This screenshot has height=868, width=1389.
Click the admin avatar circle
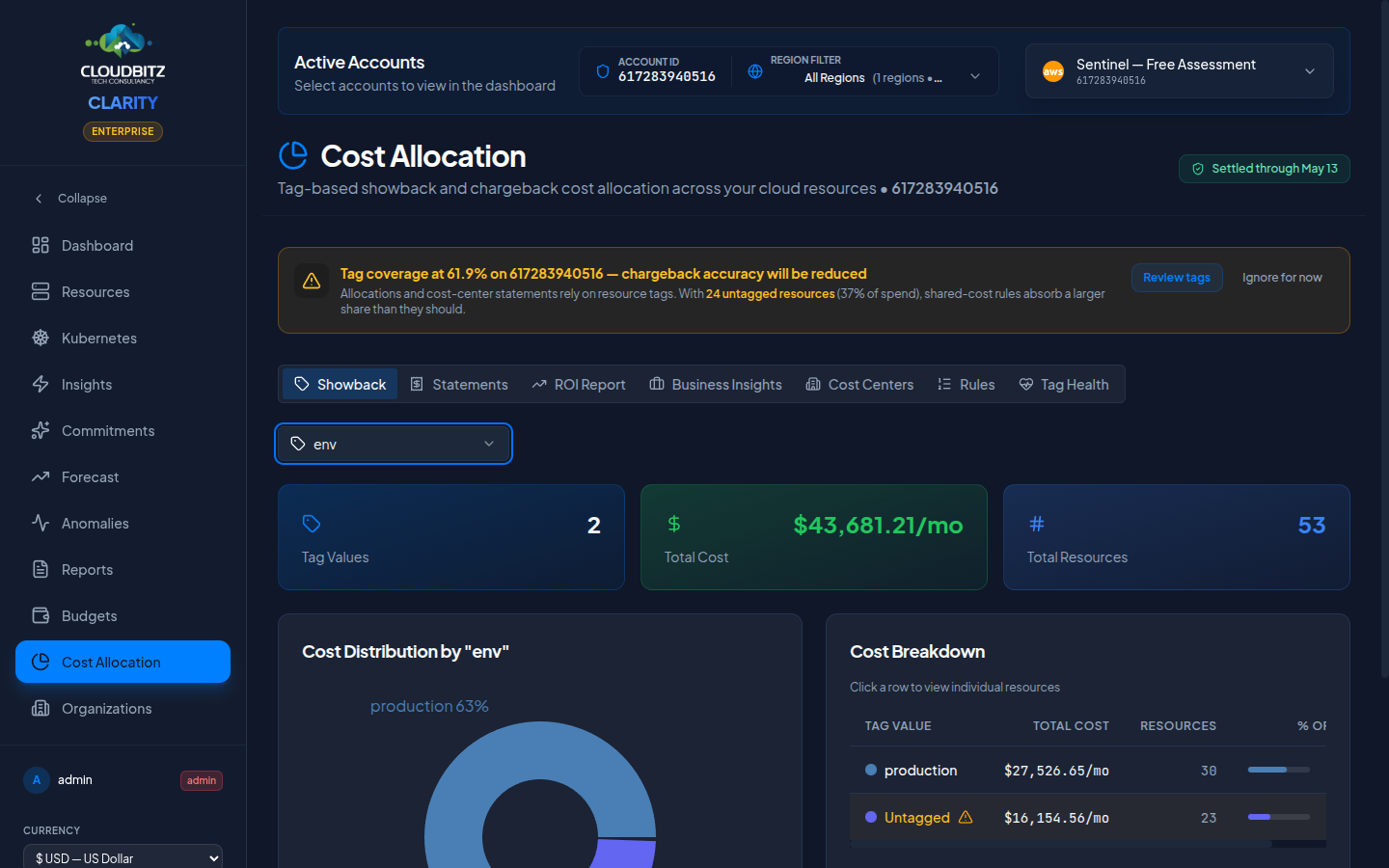click(x=37, y=780)
